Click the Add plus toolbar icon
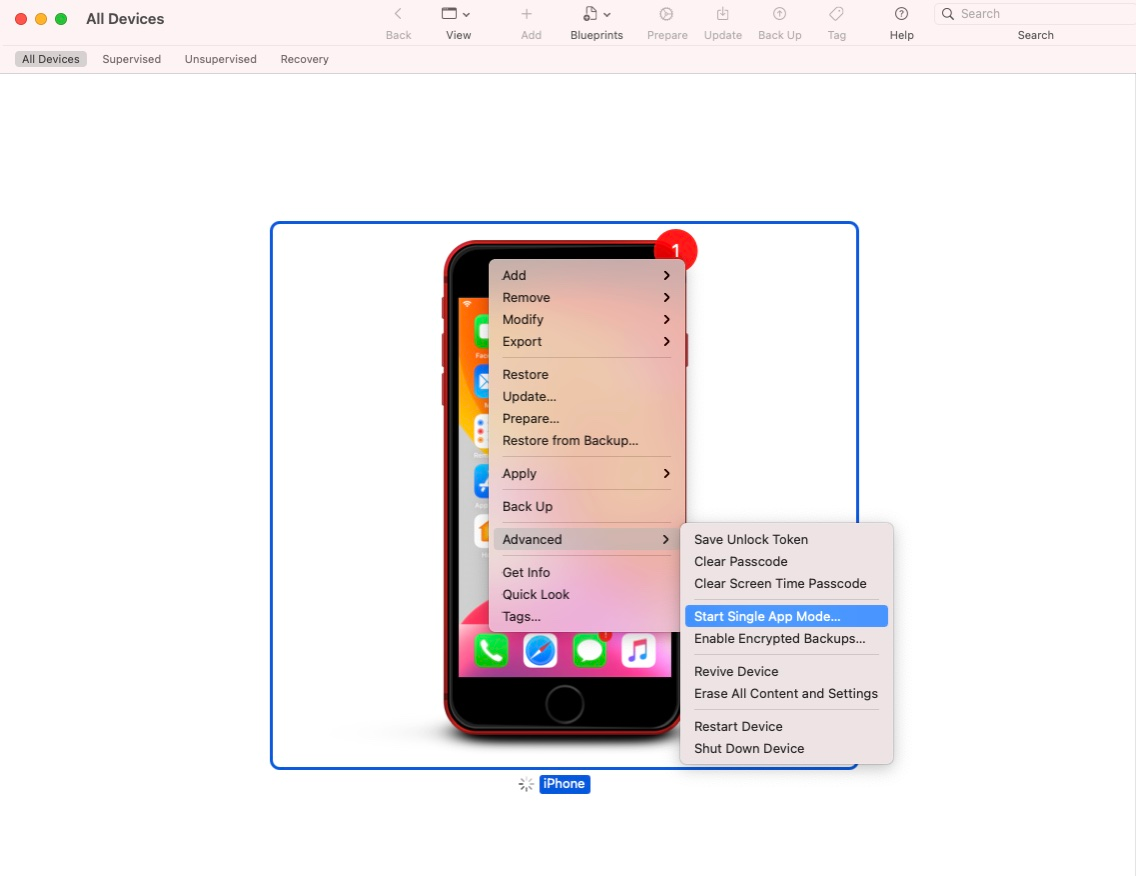Image resolution: width=1136 pixels, height=876 pixels. (x=527, y=14)
